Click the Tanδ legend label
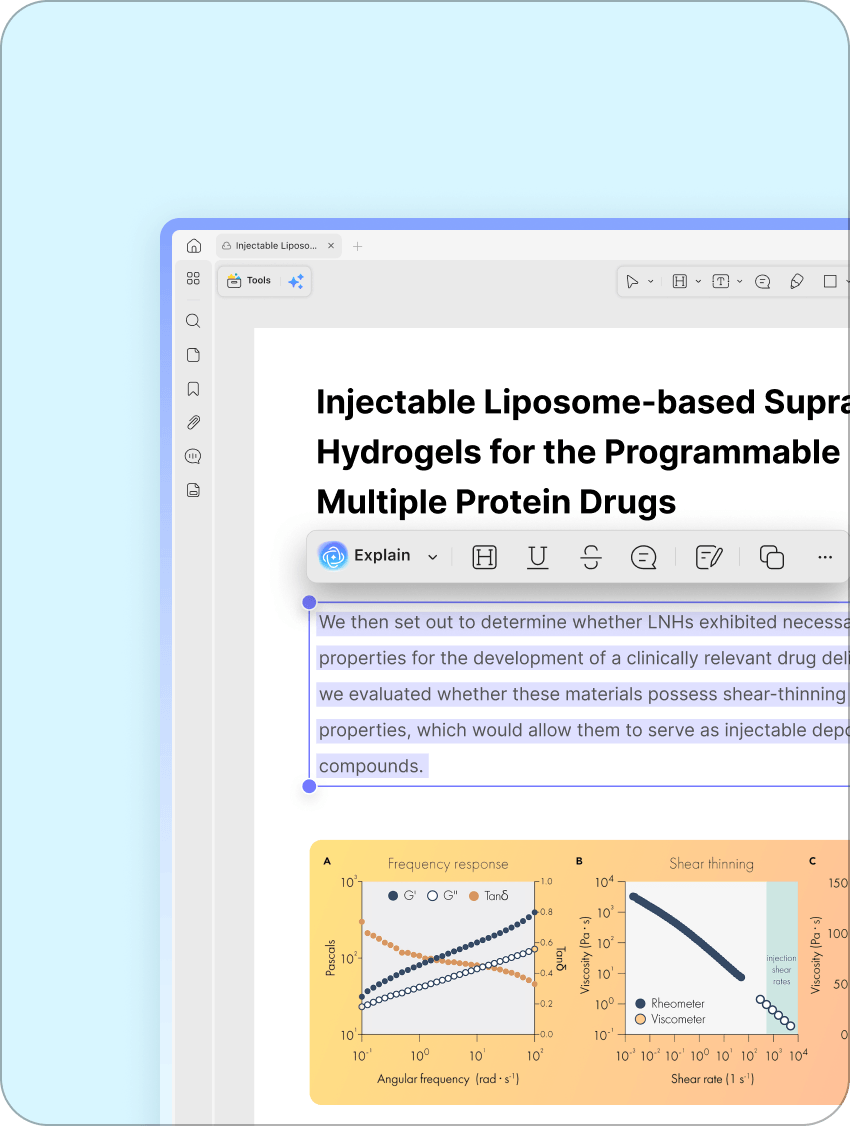Image resolution: width=850 pixels, height=1126 pixels. coord(496,895)
